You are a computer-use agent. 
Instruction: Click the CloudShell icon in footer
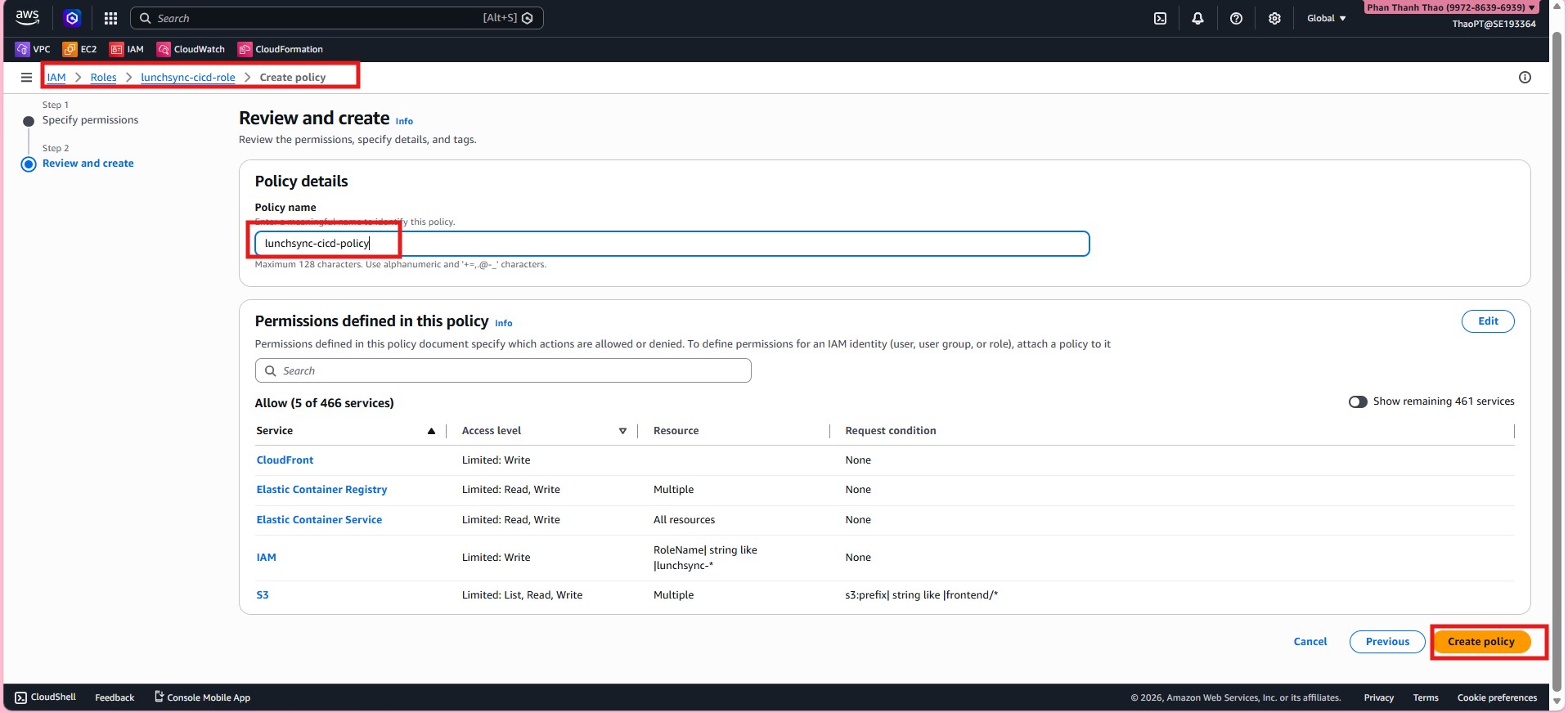point(20,697)
